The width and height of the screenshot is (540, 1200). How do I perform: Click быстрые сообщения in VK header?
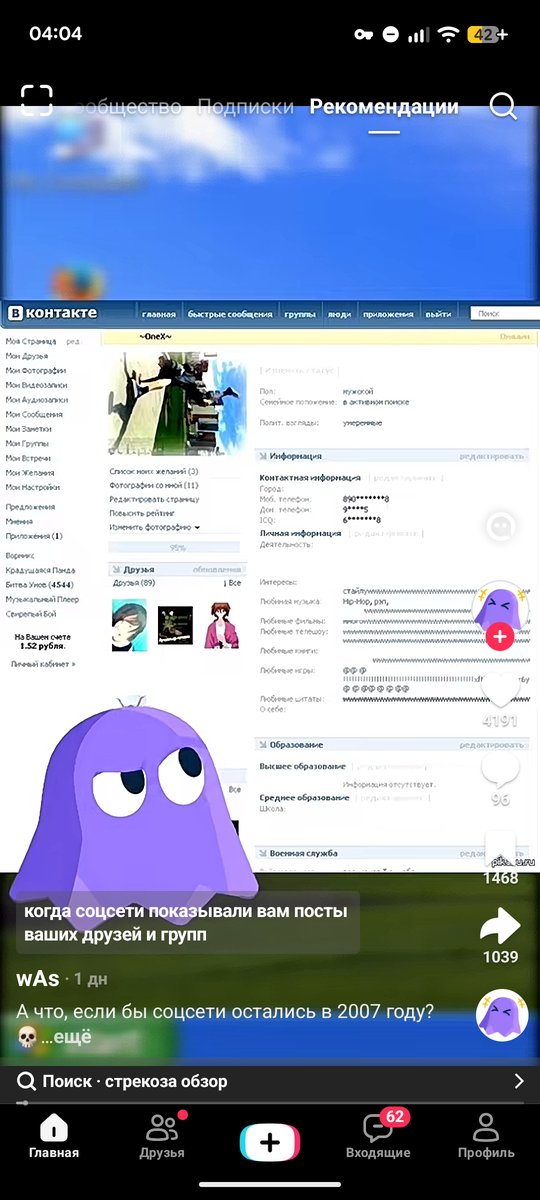point(230,314)
